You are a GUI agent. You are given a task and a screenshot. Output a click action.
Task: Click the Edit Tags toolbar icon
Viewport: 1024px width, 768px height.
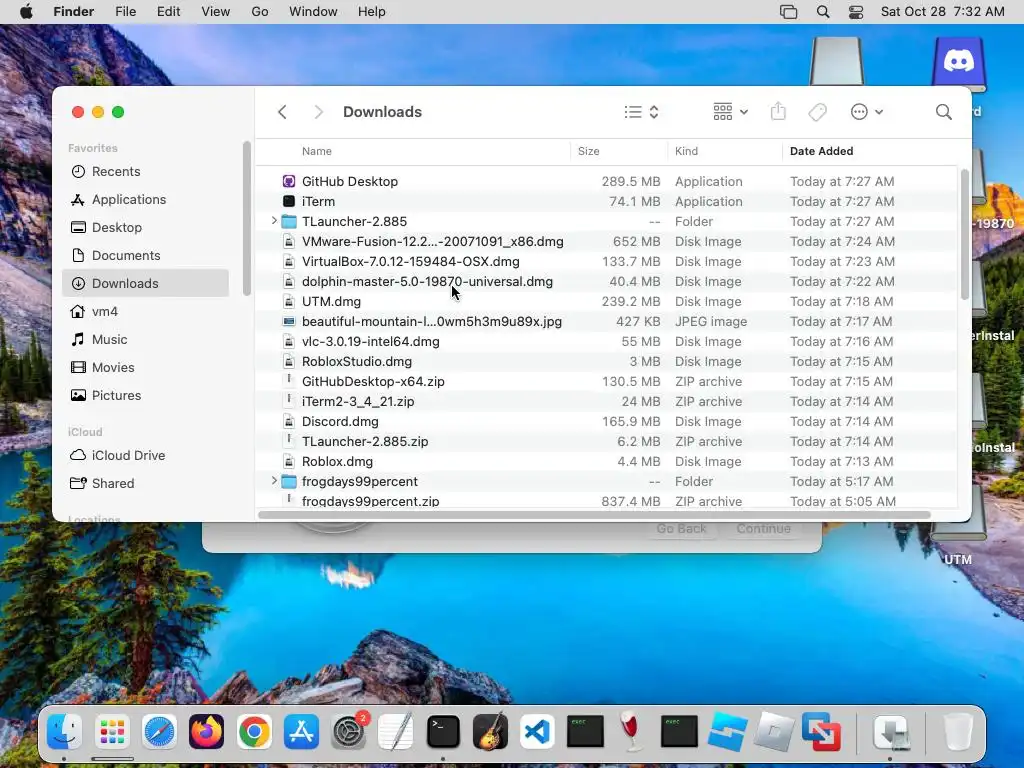817,112
